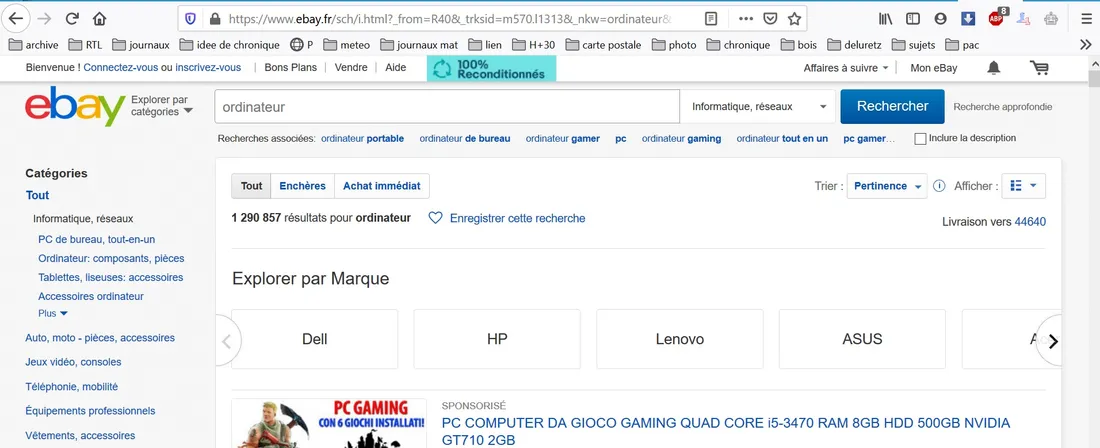Image resolution: width=1100 pixels, height=448 pixels.
Task: Switch to the Enchères tab
Action: pos(302,186)
